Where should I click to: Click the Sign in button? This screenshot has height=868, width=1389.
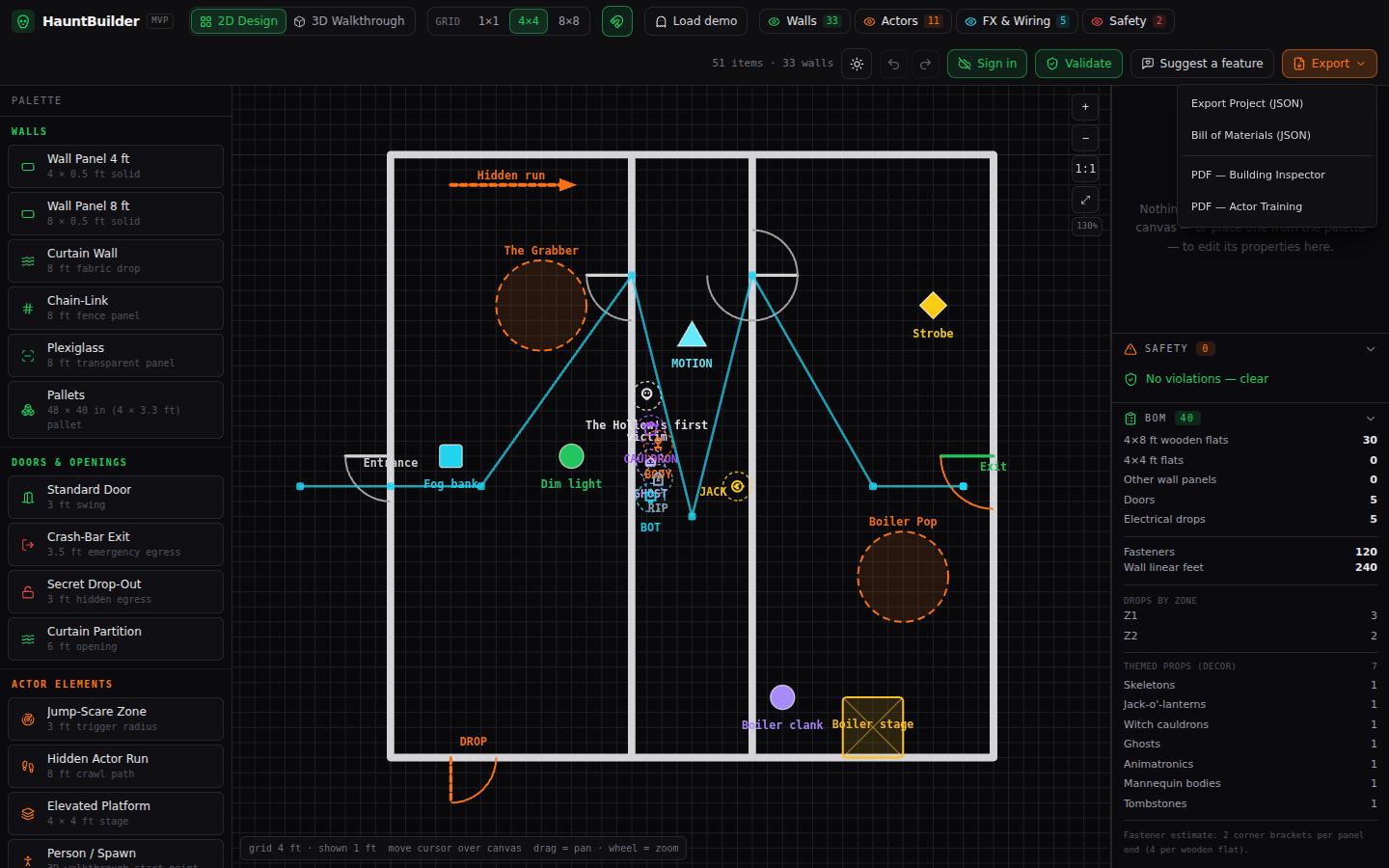(987, 64)
